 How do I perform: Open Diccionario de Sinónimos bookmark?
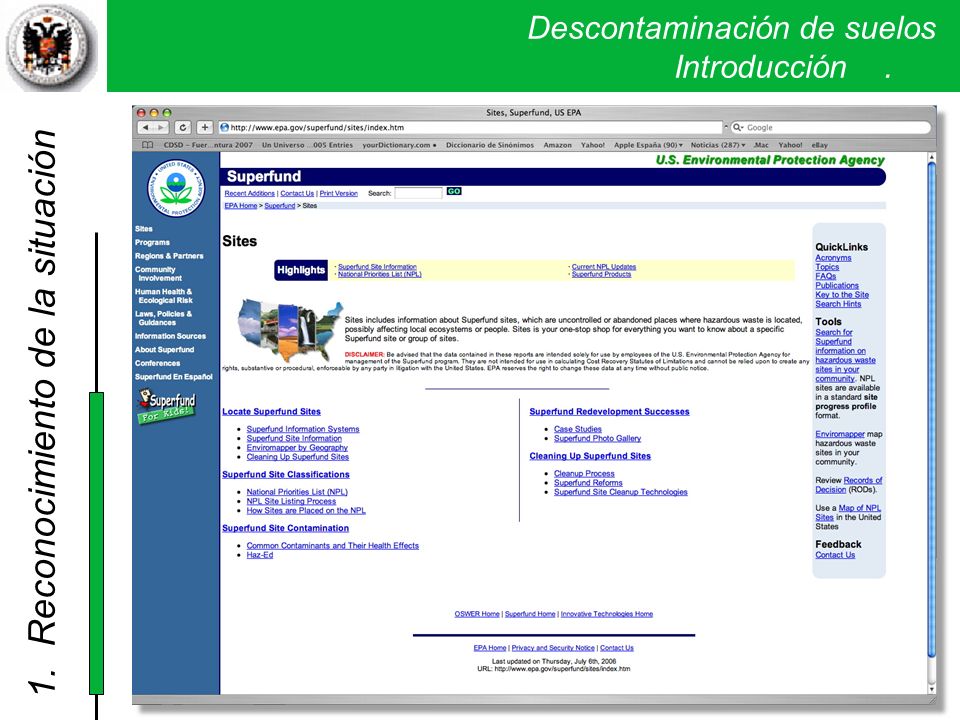click(490, 145)
